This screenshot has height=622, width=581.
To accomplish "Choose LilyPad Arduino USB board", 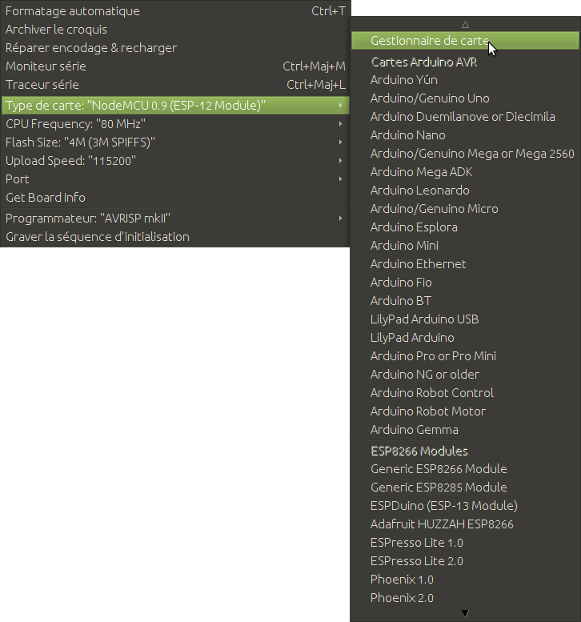I will tap(465, 319).
